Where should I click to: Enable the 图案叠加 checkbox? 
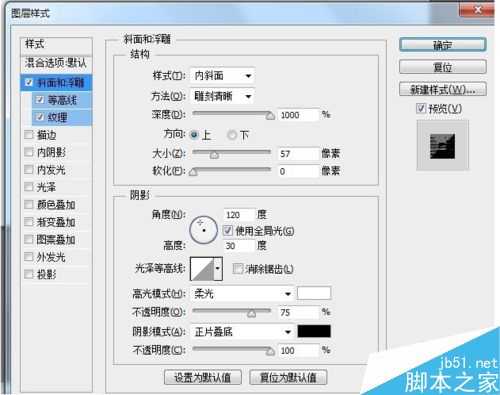[29, 239]
